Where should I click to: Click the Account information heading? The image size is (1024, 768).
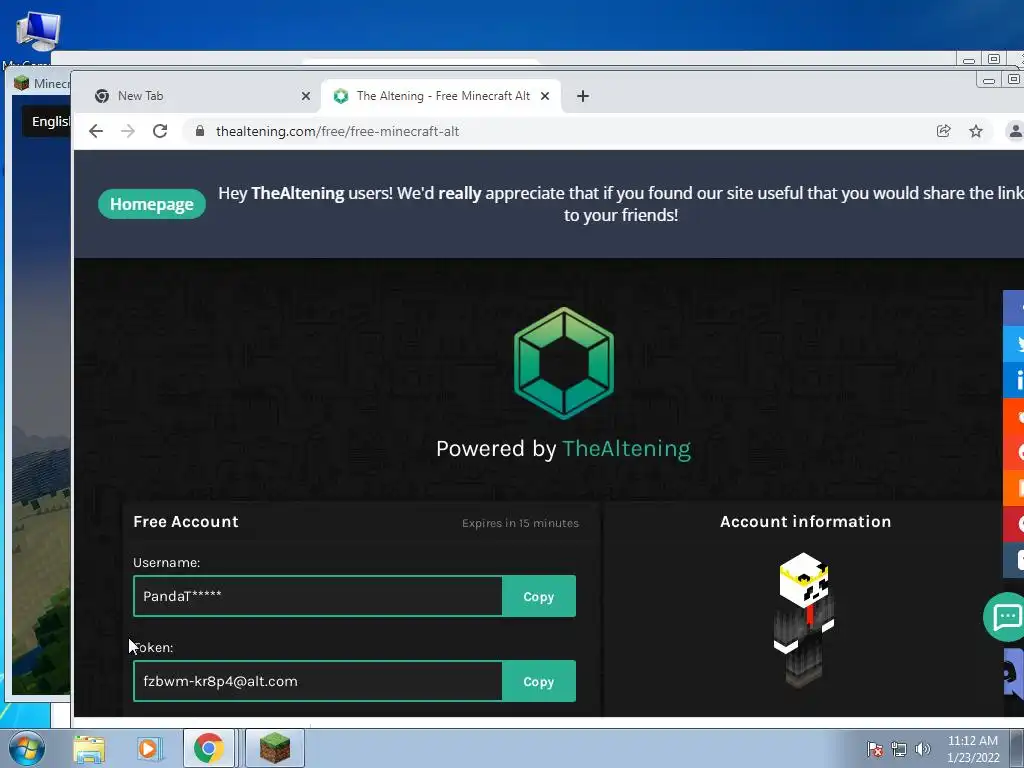pos(806,522)
